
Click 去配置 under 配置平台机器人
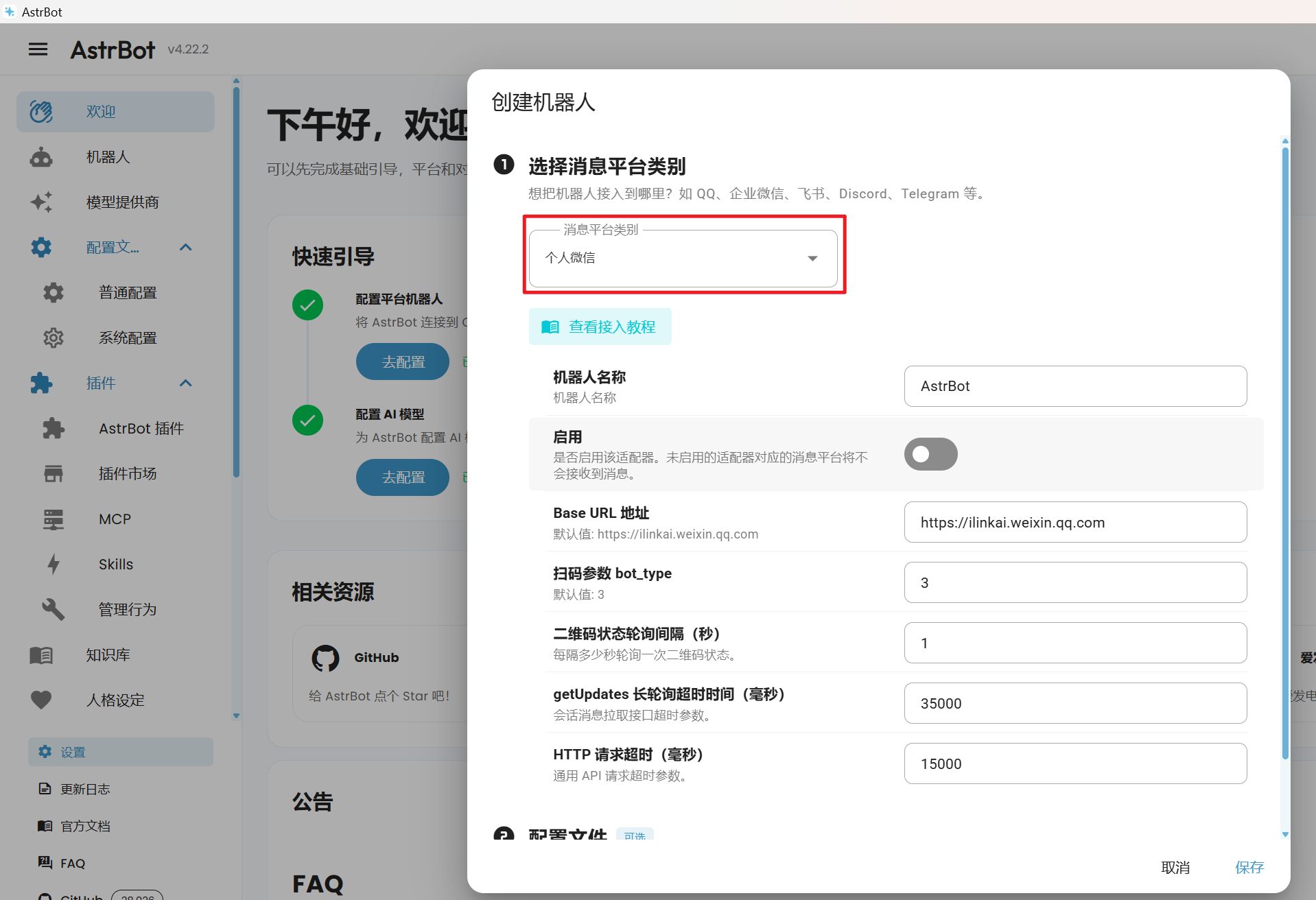point(403,362)
